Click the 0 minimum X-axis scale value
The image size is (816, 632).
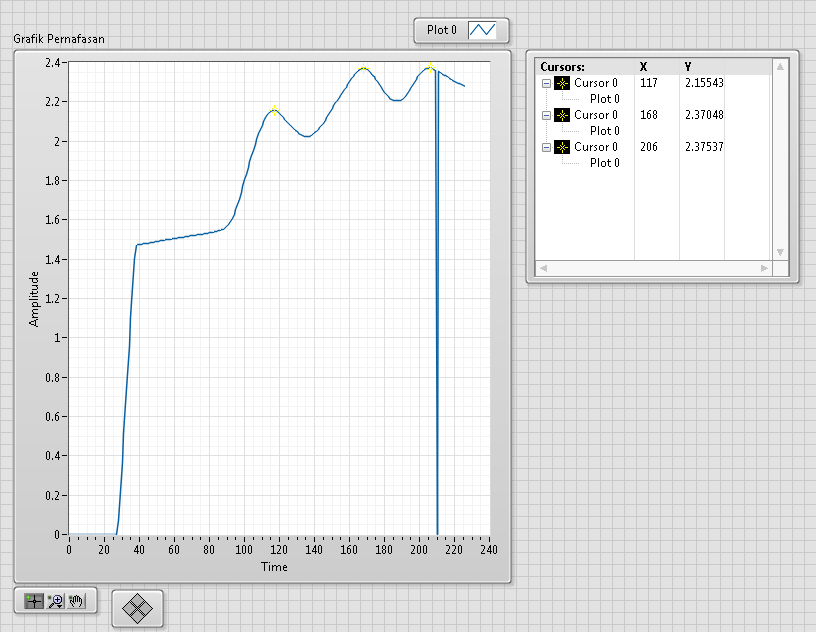pos(69,550)
